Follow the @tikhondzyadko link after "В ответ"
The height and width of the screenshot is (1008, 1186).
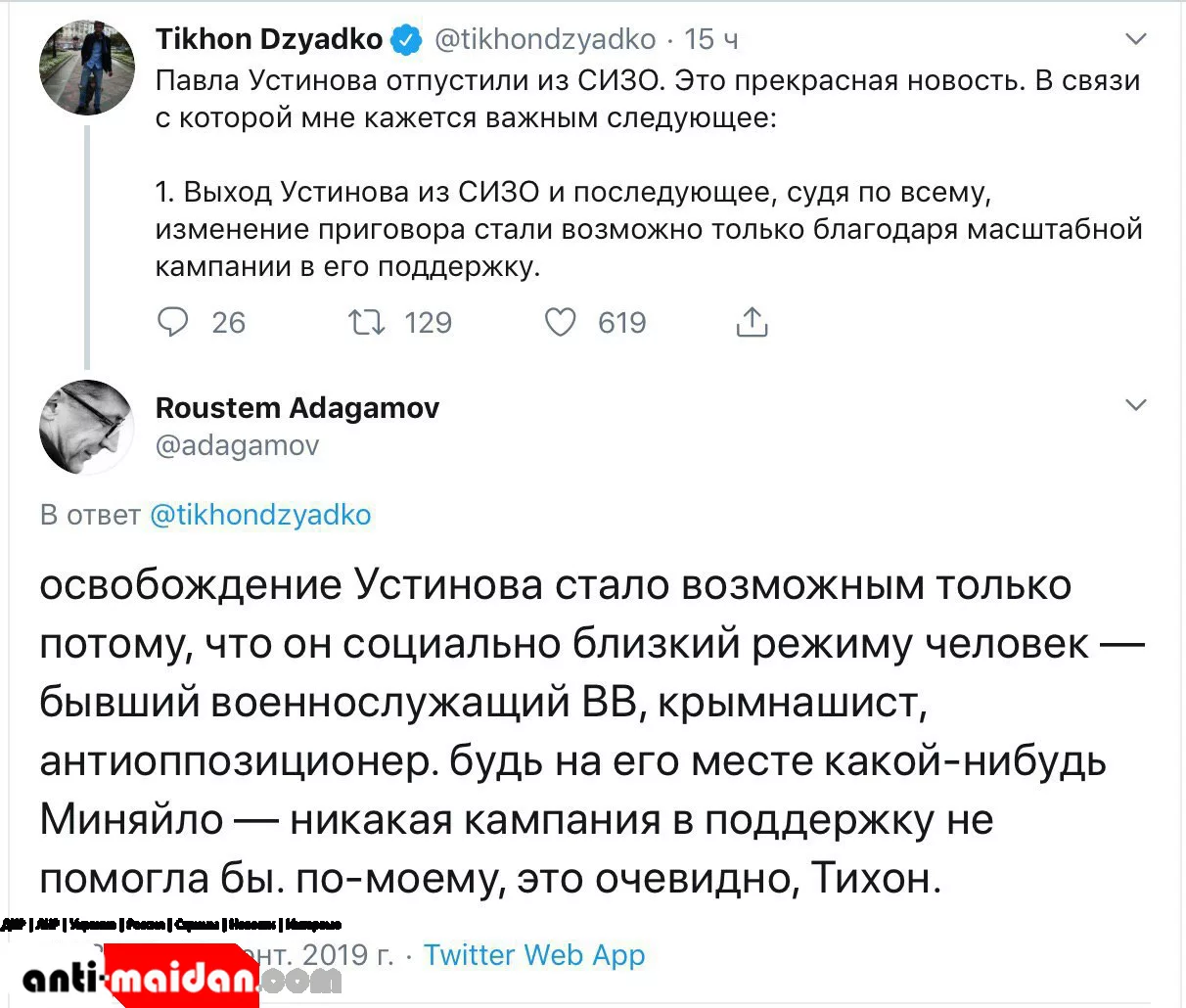(260, 515)
